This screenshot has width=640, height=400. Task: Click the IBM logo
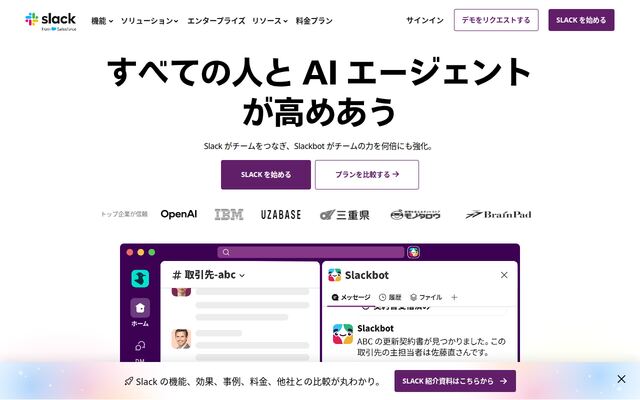[229, 214]
